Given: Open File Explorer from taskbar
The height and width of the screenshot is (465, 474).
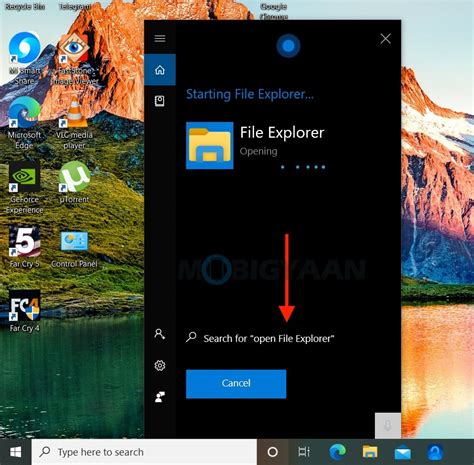Looking at the screenshot, I should click(370, 452).
